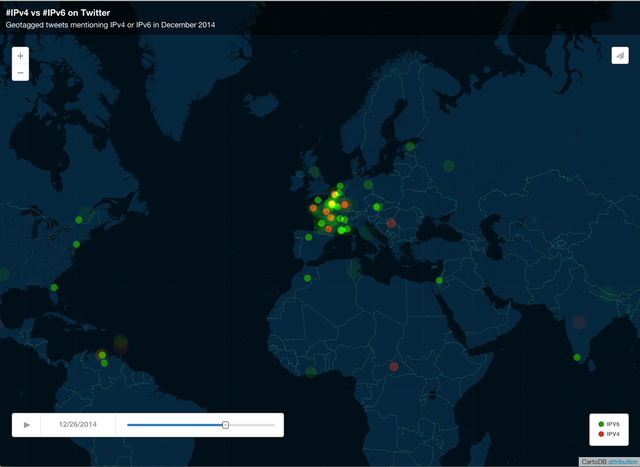Play the tweet timeline animation
This screenshot has height=467, width=640.
coord(27,425)
